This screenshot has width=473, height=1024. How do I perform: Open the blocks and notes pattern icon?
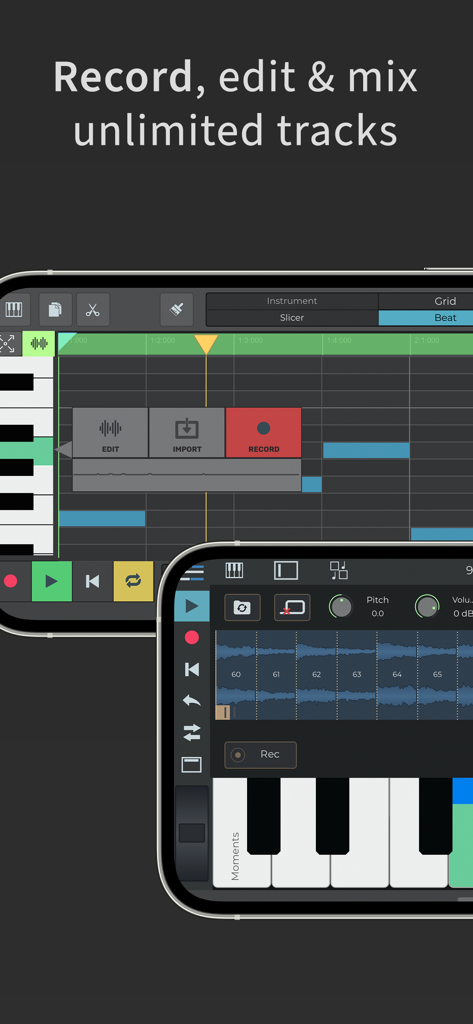tap(338, 570)
